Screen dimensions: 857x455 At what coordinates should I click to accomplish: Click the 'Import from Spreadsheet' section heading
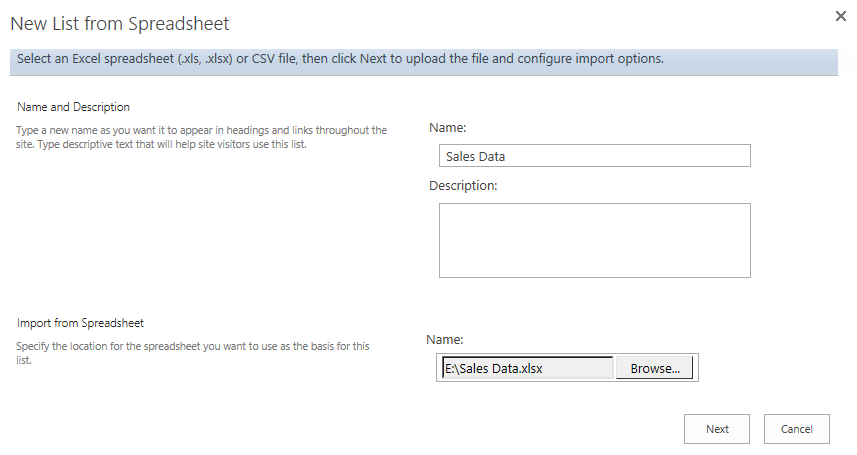pyautogui.click(x=80, y=323)
